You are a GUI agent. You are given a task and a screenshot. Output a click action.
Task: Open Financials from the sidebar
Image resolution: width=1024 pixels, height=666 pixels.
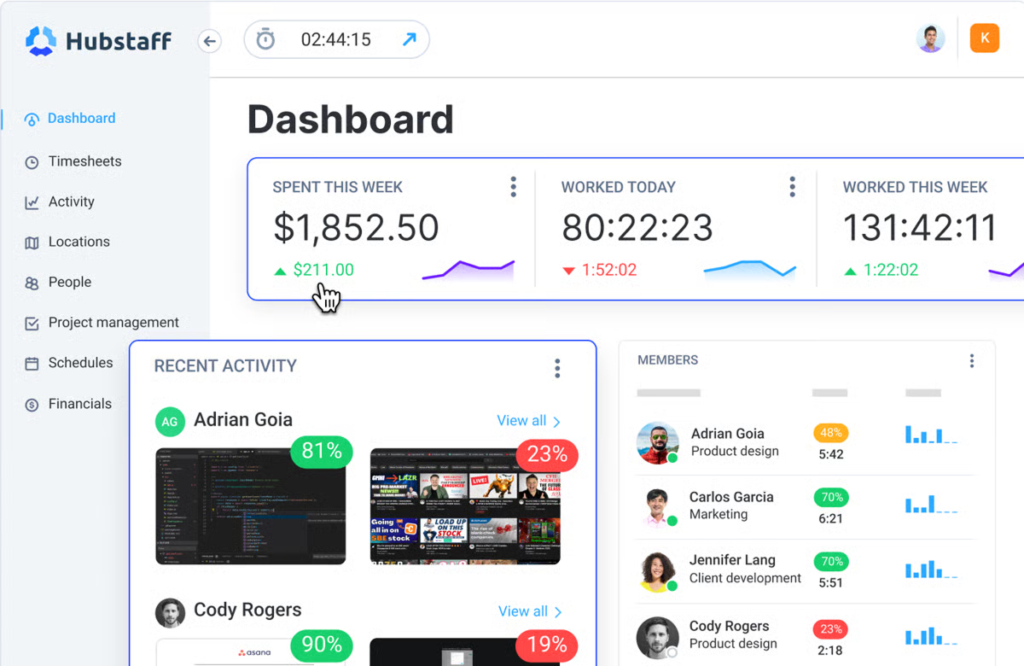(79, 404)
